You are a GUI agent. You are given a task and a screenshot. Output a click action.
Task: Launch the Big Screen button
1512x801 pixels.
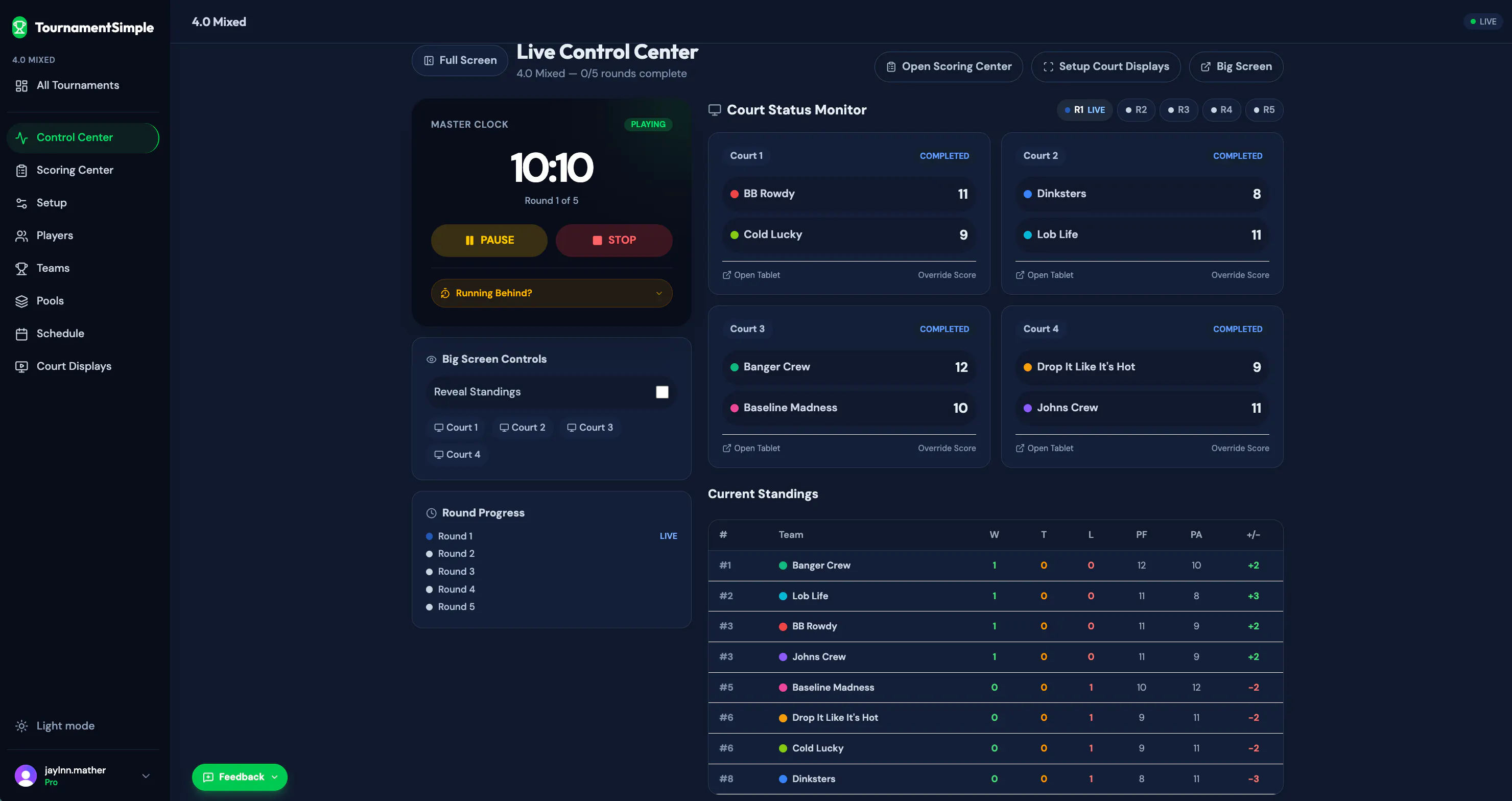[1236, 67]
